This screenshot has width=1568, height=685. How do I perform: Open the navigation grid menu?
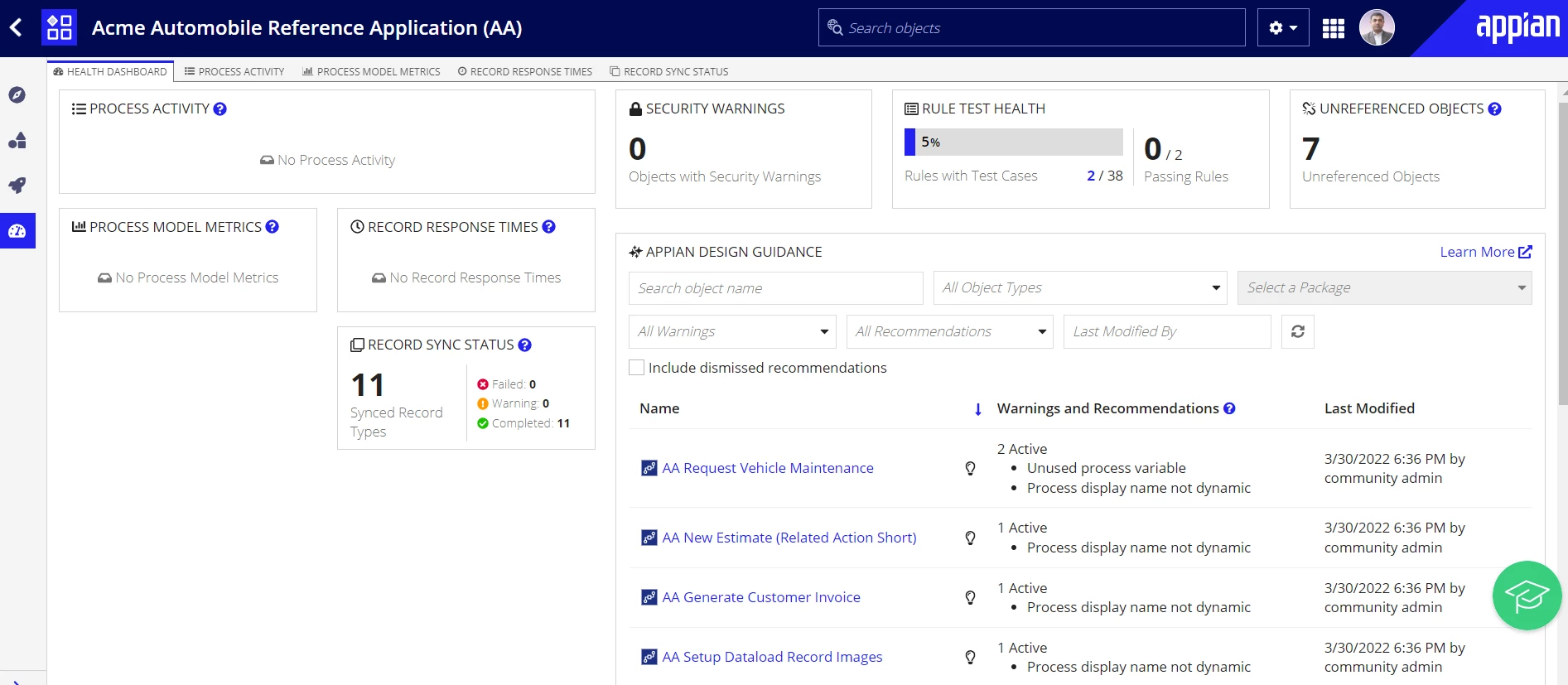tap(1334, 28)
